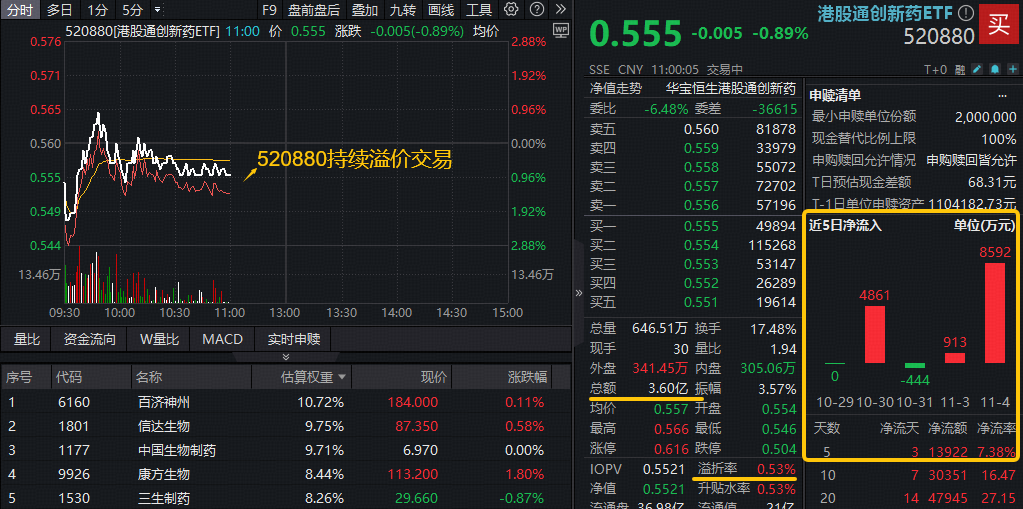Open the MACD indicator tab
This screenshot has width=1023, height=509.
(222, 339)
